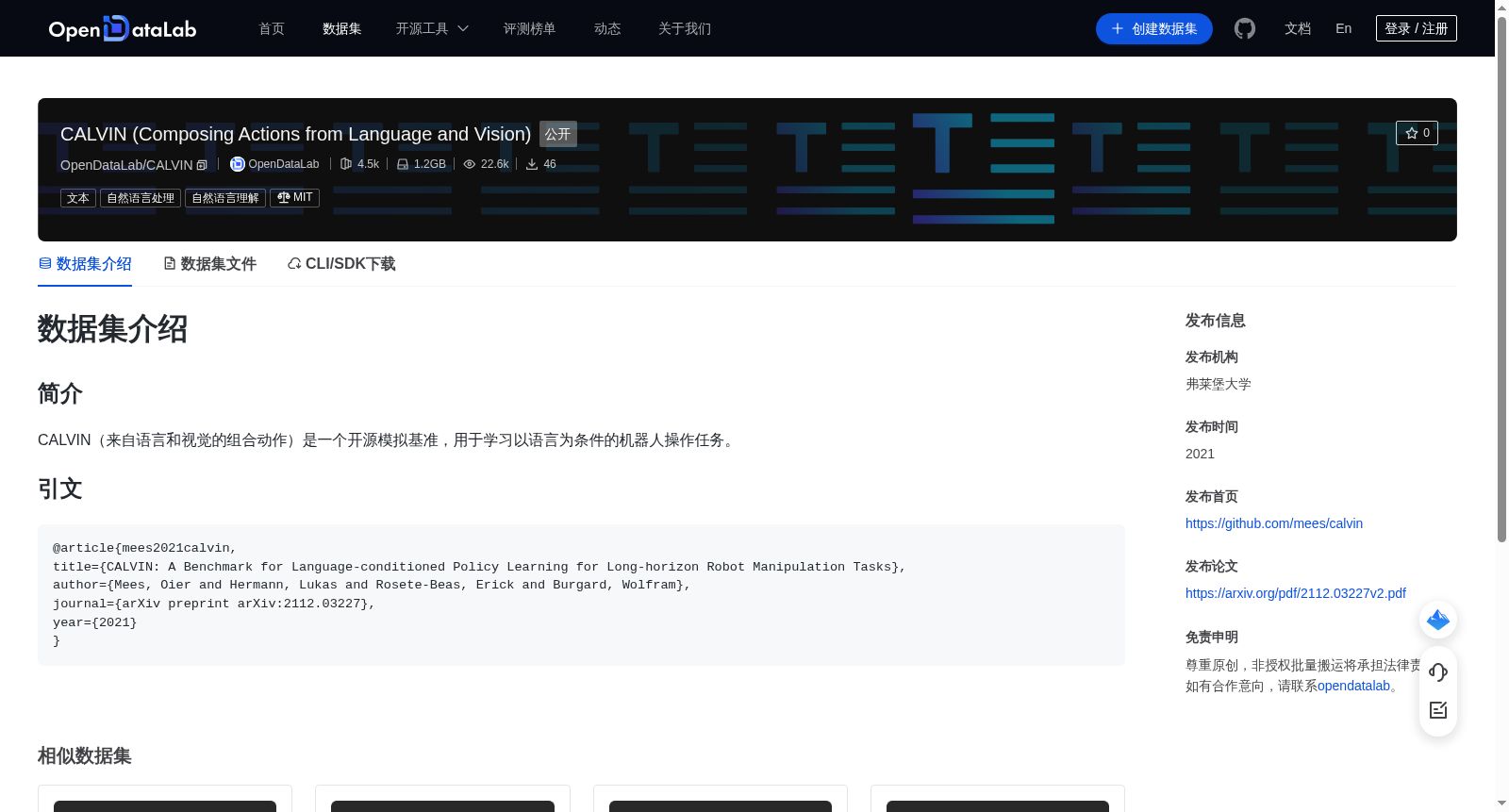Open the feedback note edit icon

[1438, 710]
